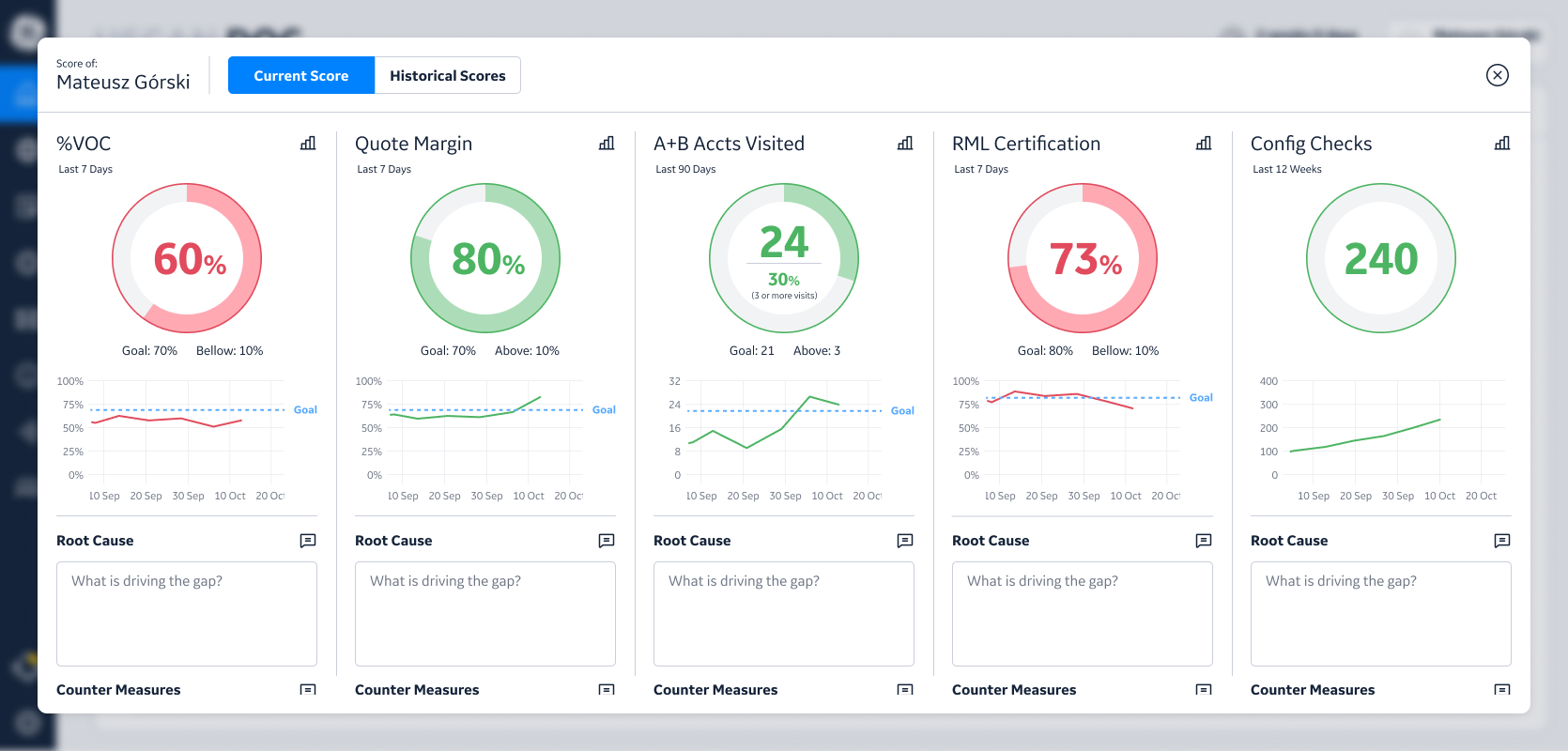Click A+B Accts Visited Root Cause comment icon
This screenshot has height=751, width=1568.
point(905,541)
